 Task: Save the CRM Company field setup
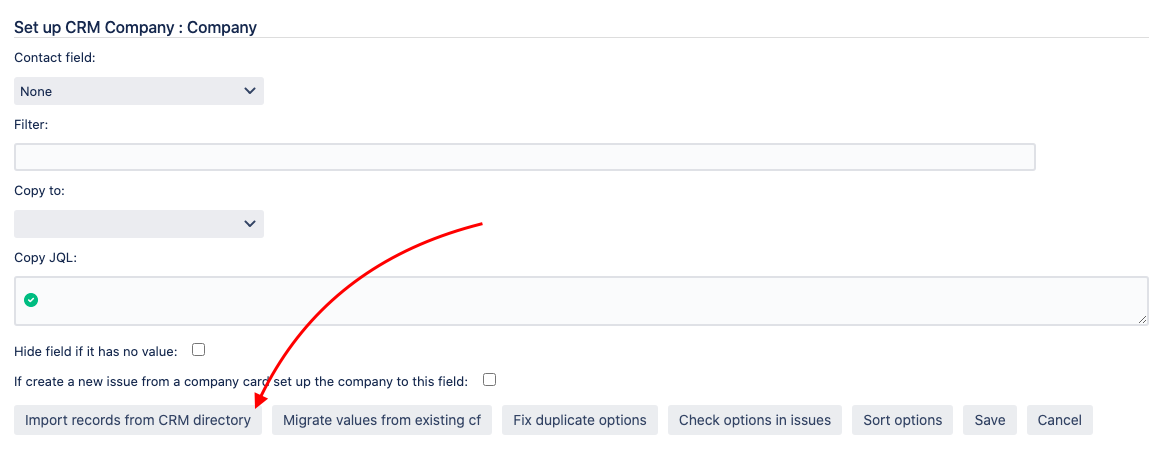(x=990, y=420)
